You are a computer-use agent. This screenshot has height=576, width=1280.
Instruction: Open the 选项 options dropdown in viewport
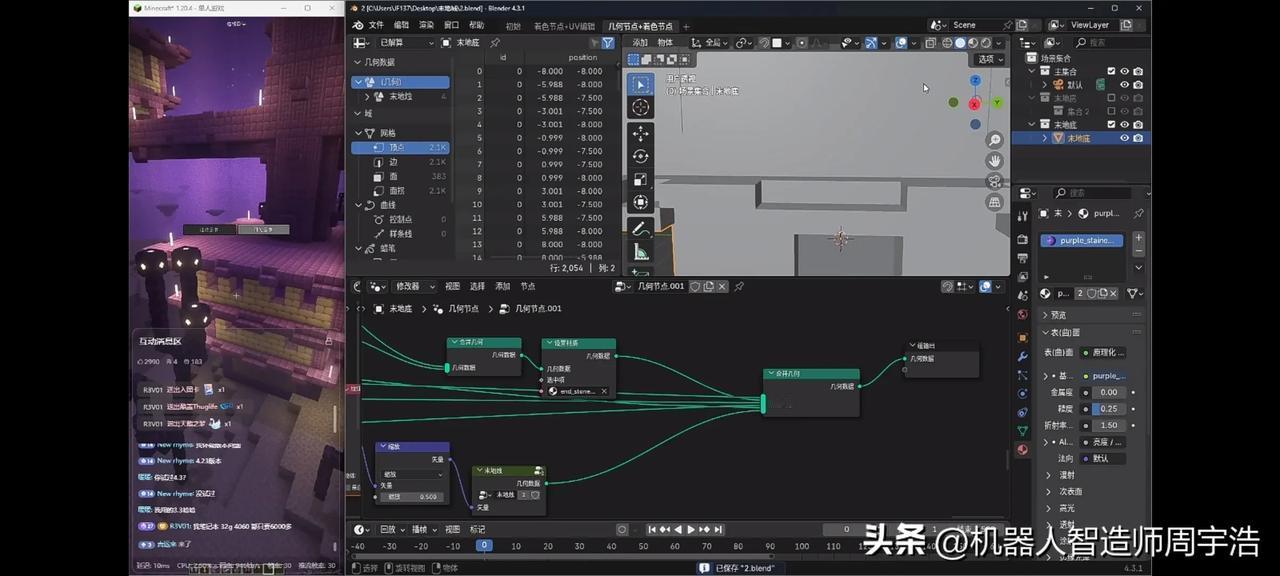tap(990, 59)
